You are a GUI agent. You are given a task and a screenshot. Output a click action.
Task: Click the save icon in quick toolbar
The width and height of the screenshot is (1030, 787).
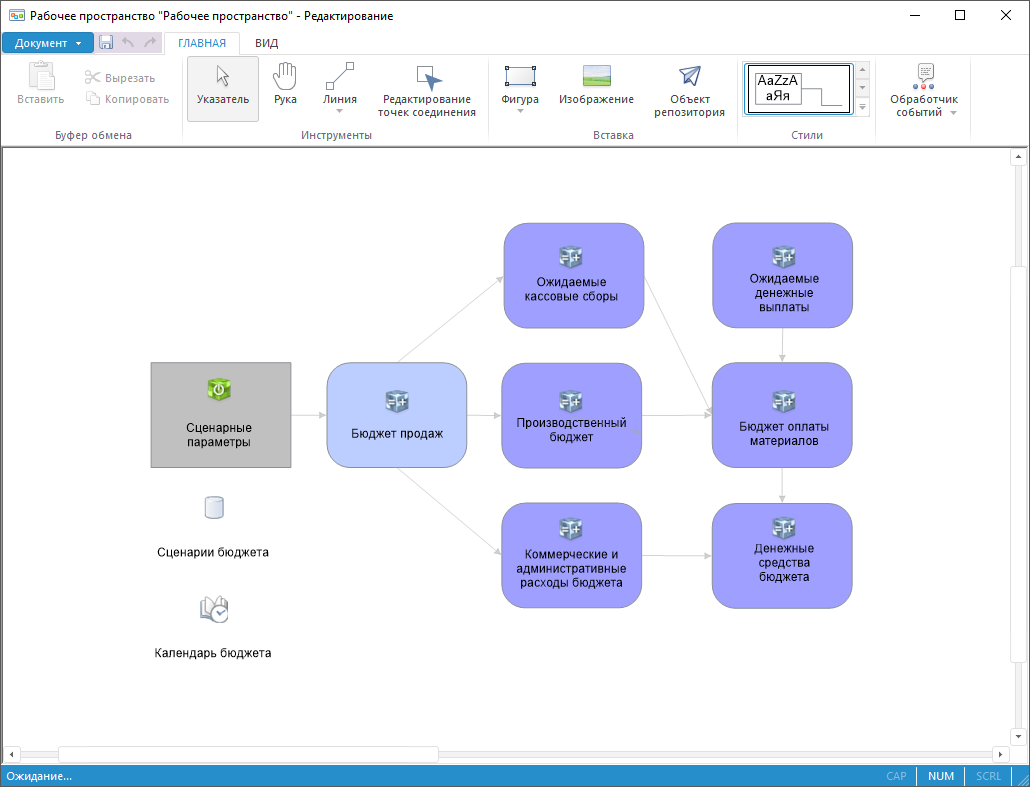pos(106,43)
